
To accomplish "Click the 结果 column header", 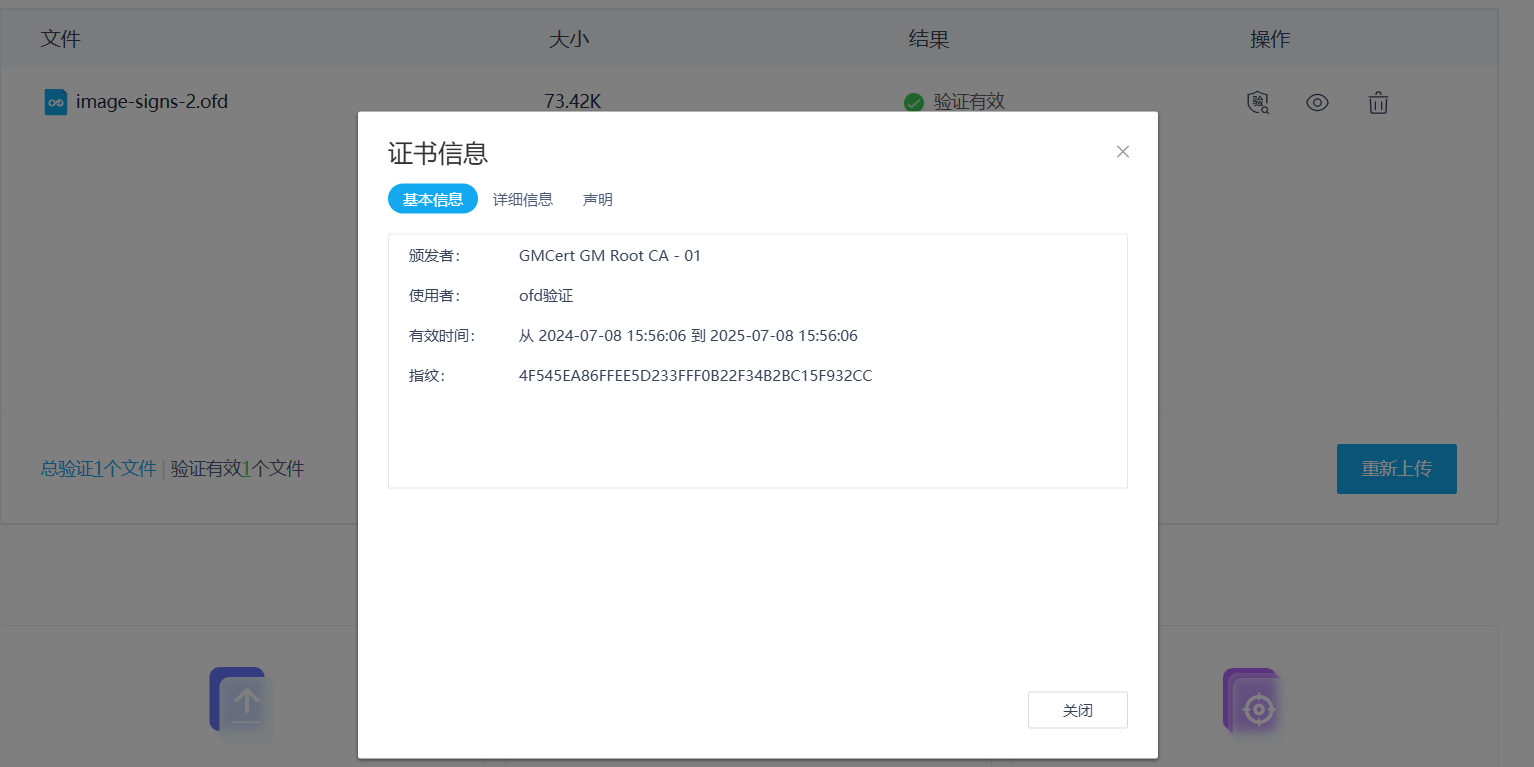I will pos(928,39).
